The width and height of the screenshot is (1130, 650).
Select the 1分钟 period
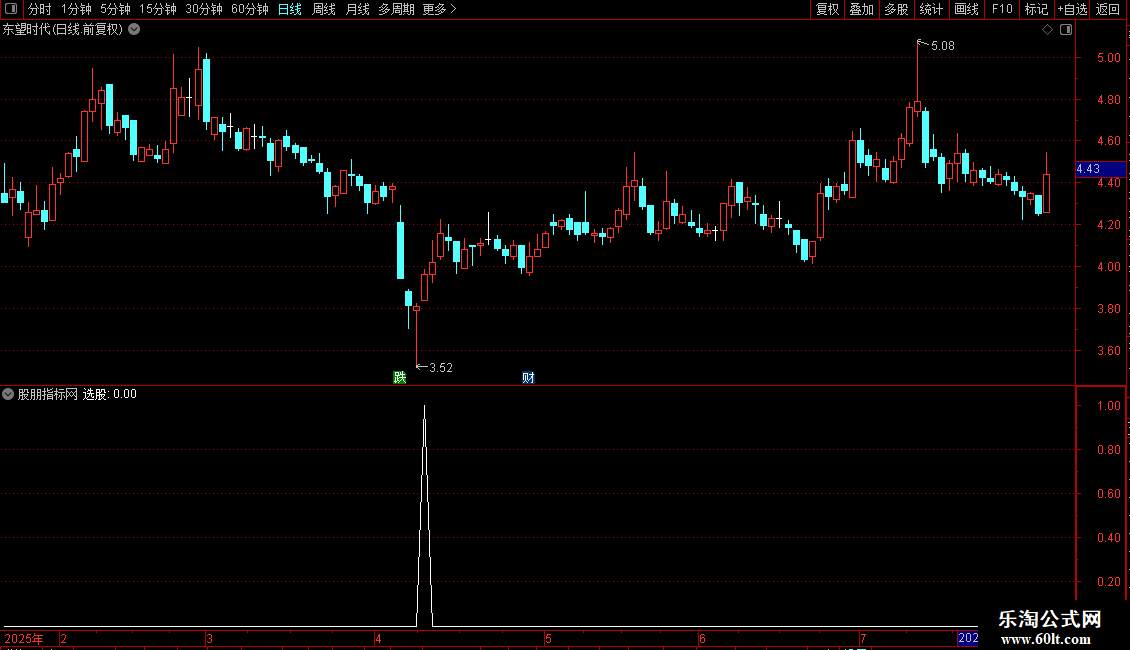pos(76,9)
